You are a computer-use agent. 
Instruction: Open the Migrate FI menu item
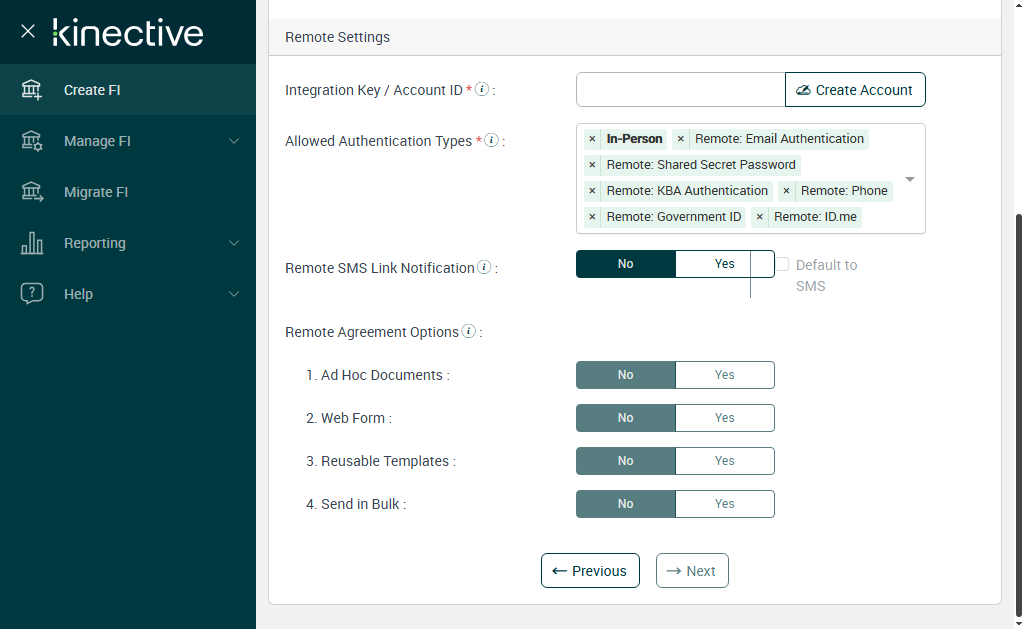[96, 192]
